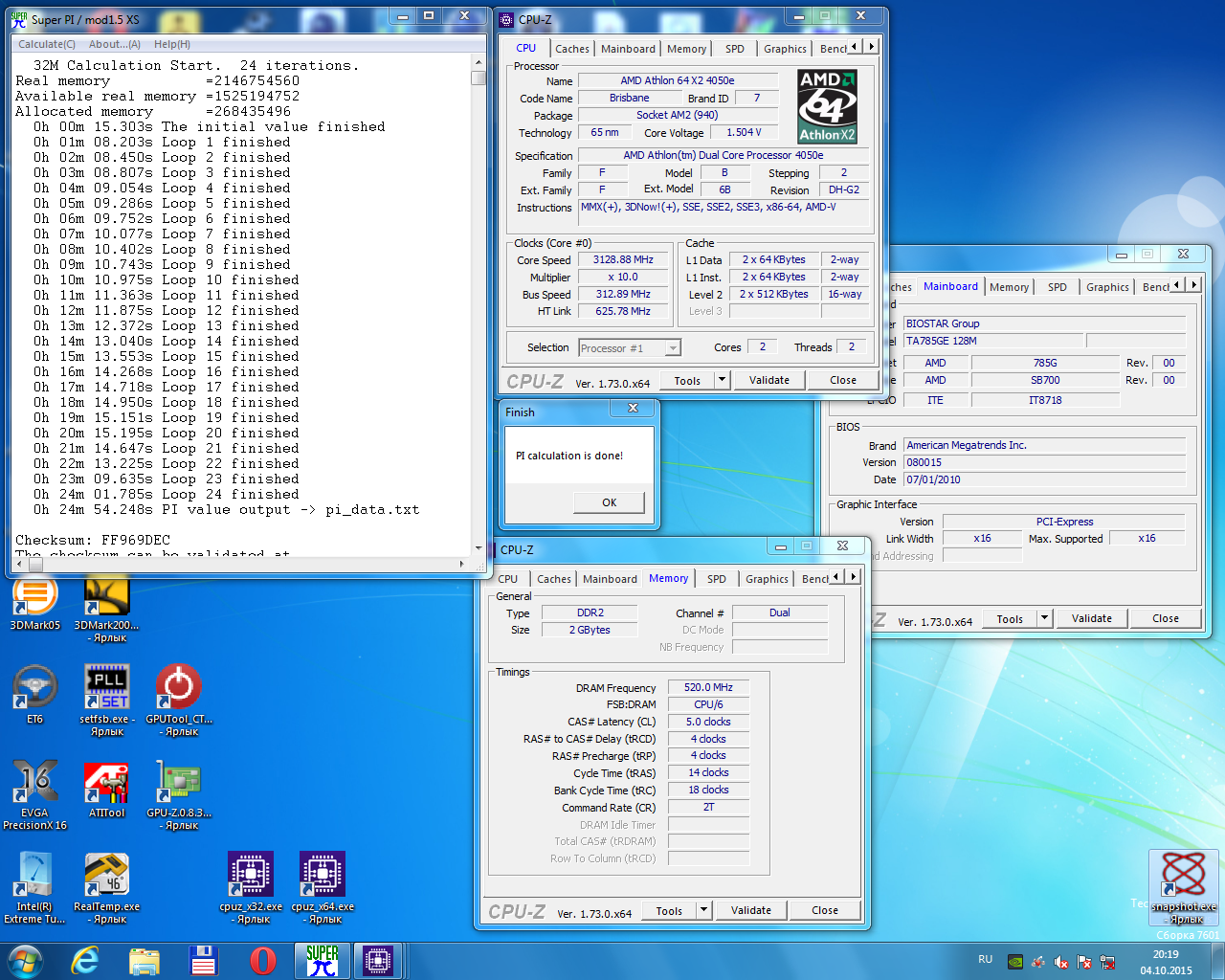
Task: Switch to Graphics tab in Memory window
Action: tap(768, 579)
